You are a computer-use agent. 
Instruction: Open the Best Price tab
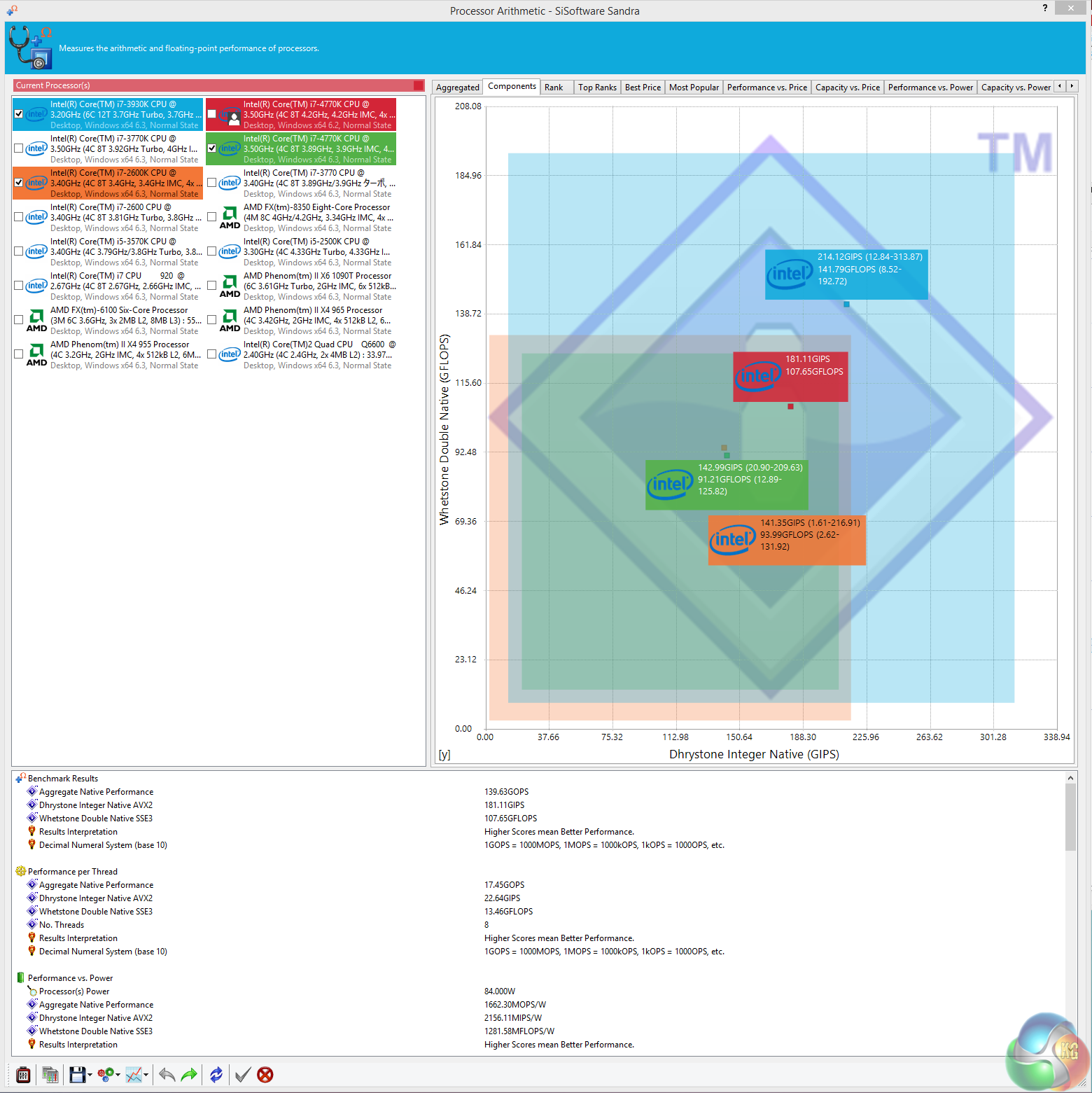point(643,88)
